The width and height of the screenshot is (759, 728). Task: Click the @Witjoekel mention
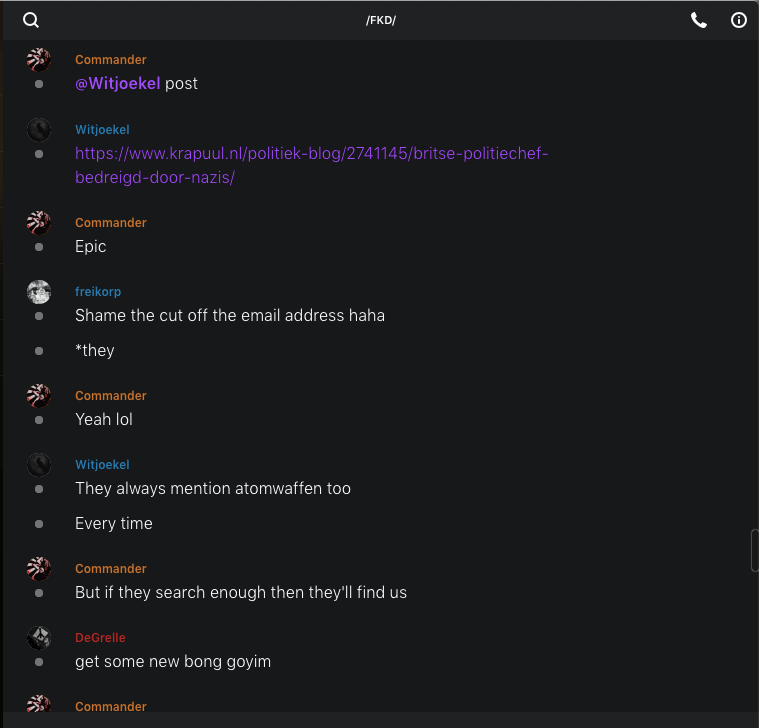(117, 83)
